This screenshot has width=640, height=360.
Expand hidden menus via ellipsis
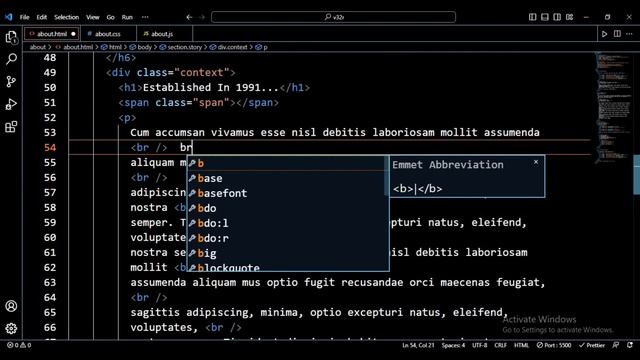click(x=145, y=17)
